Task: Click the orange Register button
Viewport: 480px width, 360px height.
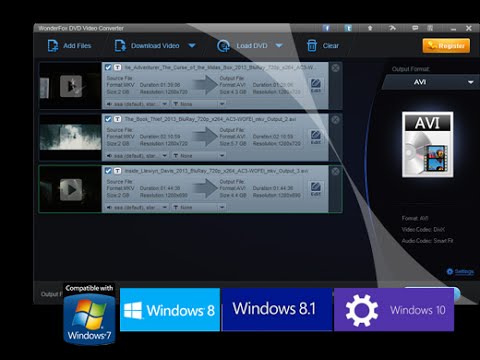Action: click(446, 46)
